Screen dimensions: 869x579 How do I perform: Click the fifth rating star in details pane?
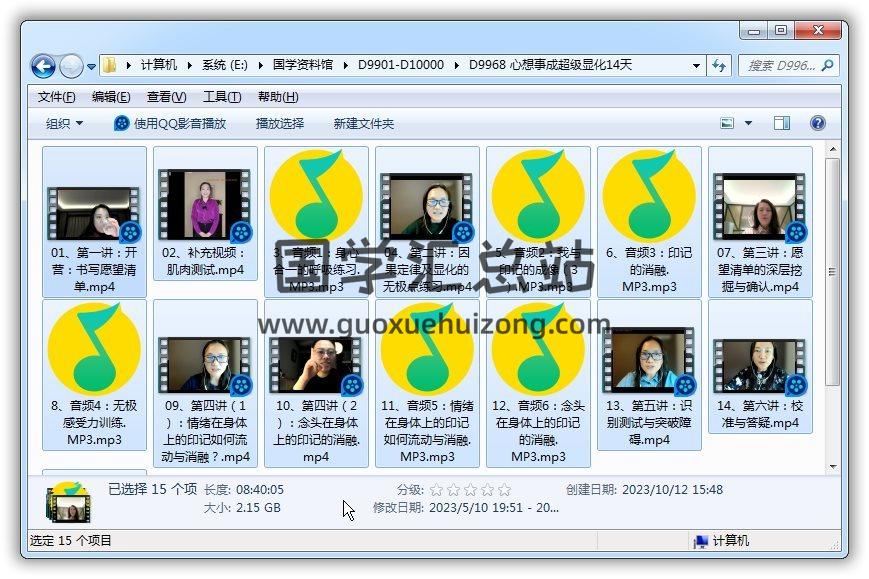(505, 490)
